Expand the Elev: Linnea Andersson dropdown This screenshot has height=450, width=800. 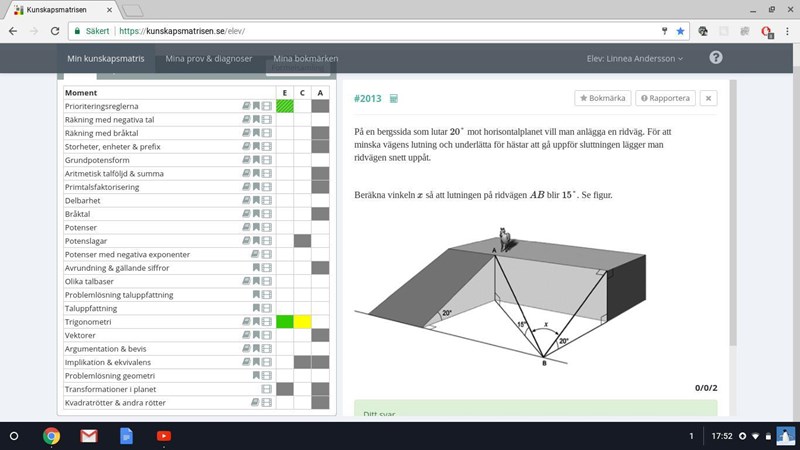point(636,59)
